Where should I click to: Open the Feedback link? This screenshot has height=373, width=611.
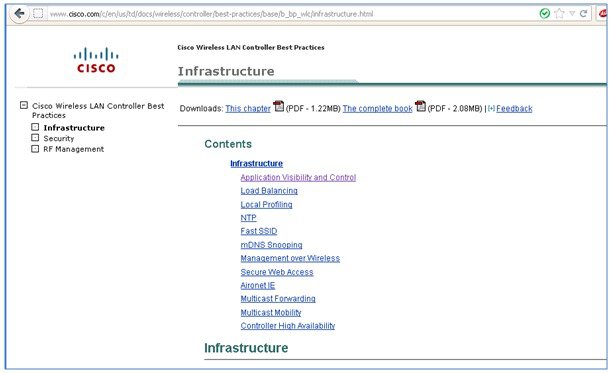(x=514, y=109)
